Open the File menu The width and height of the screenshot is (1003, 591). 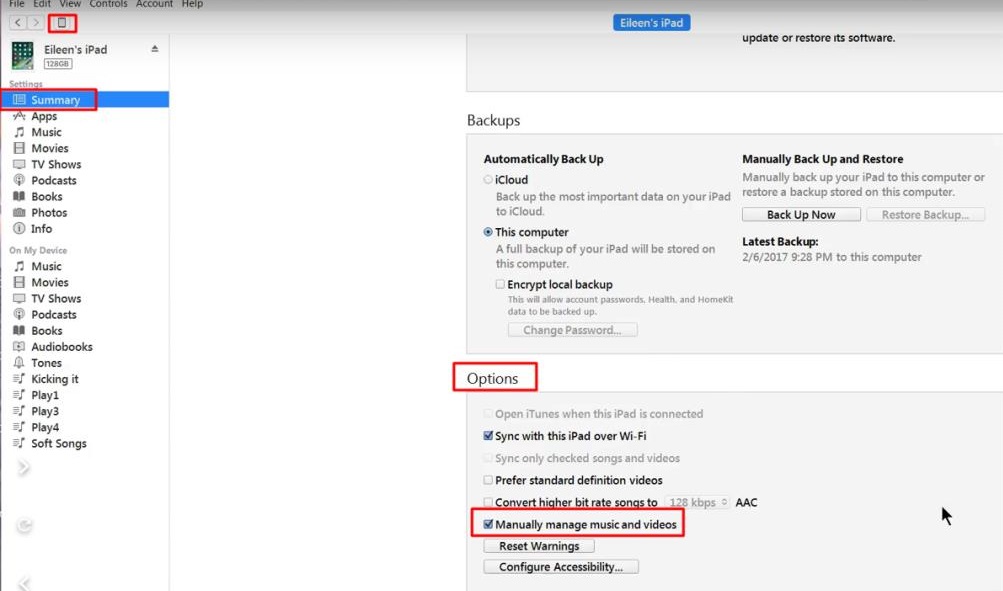coord(17,4)
